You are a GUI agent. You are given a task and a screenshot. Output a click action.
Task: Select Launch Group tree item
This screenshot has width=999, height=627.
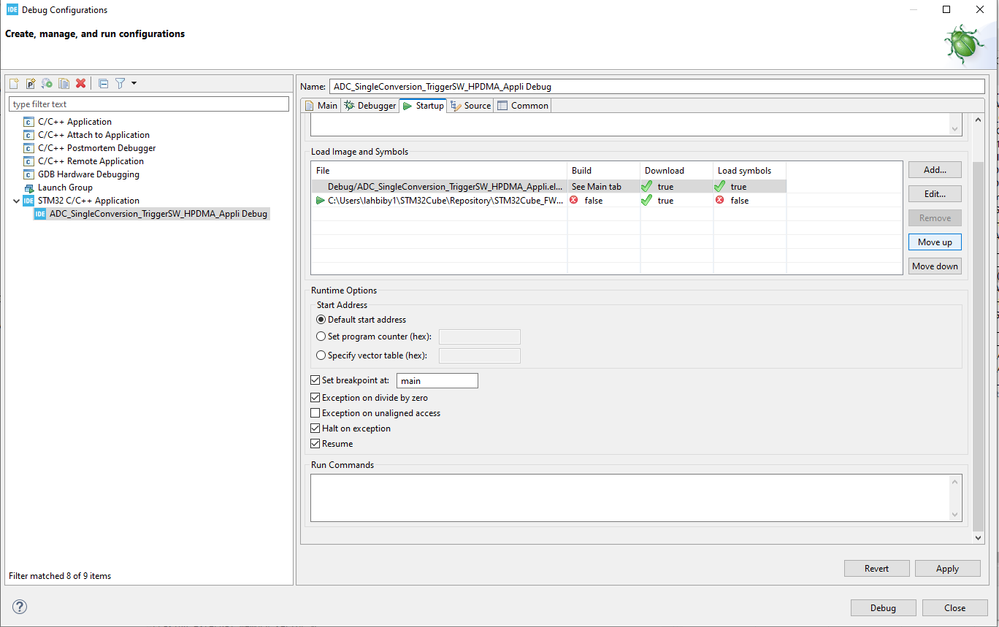click(64, 187)
